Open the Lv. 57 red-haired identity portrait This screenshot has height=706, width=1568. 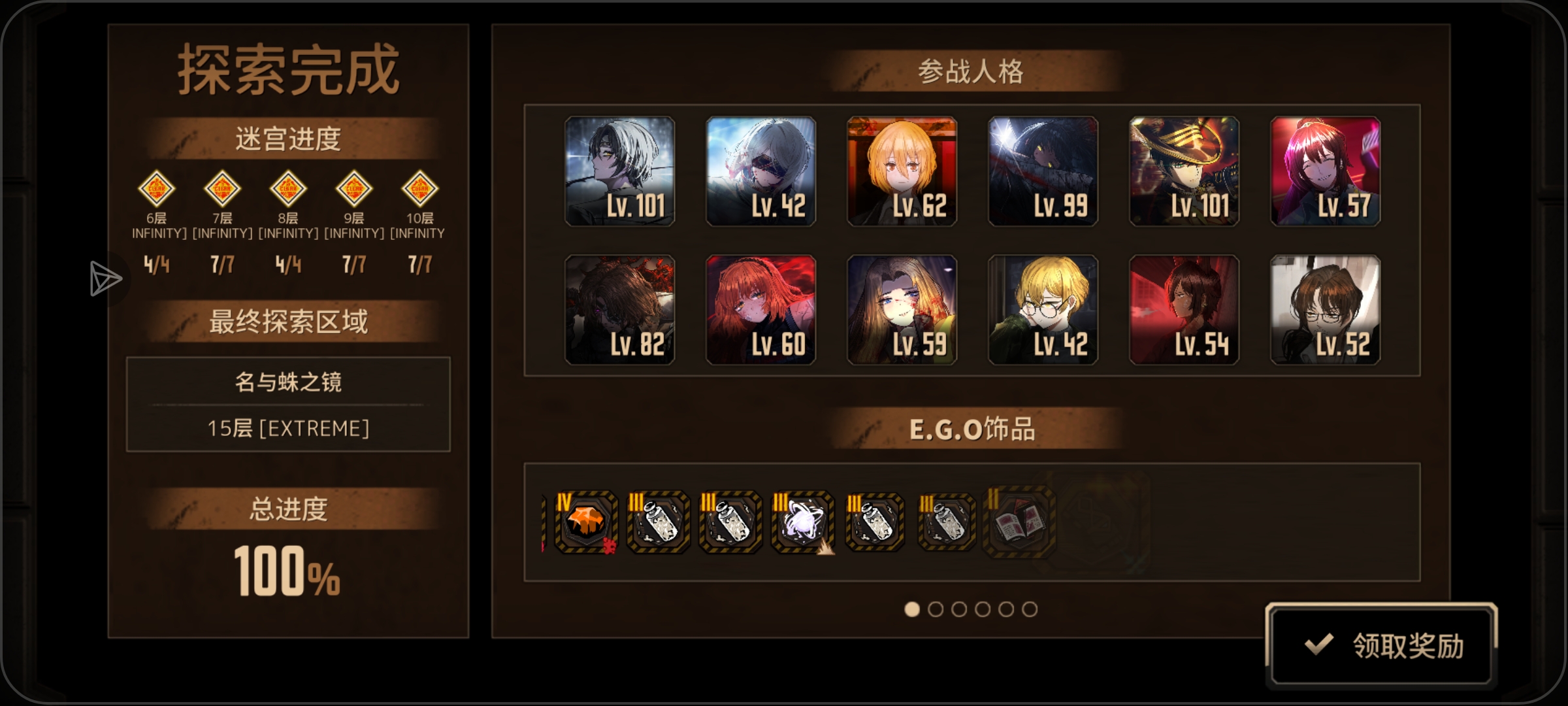pyautogui.click(x=1326, y=171)
